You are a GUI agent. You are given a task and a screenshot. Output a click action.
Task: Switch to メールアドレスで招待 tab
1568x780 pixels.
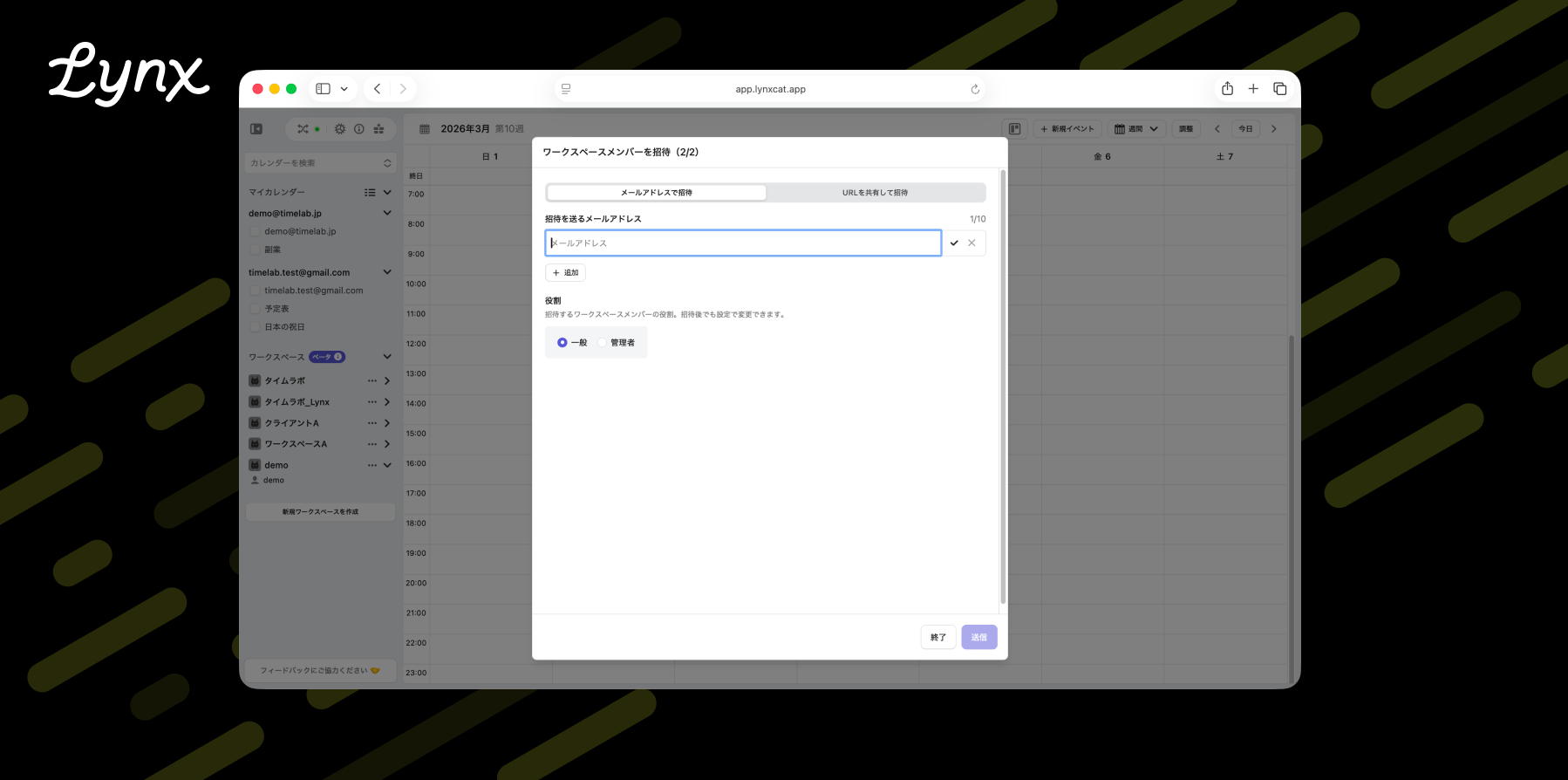coord(657,193)
